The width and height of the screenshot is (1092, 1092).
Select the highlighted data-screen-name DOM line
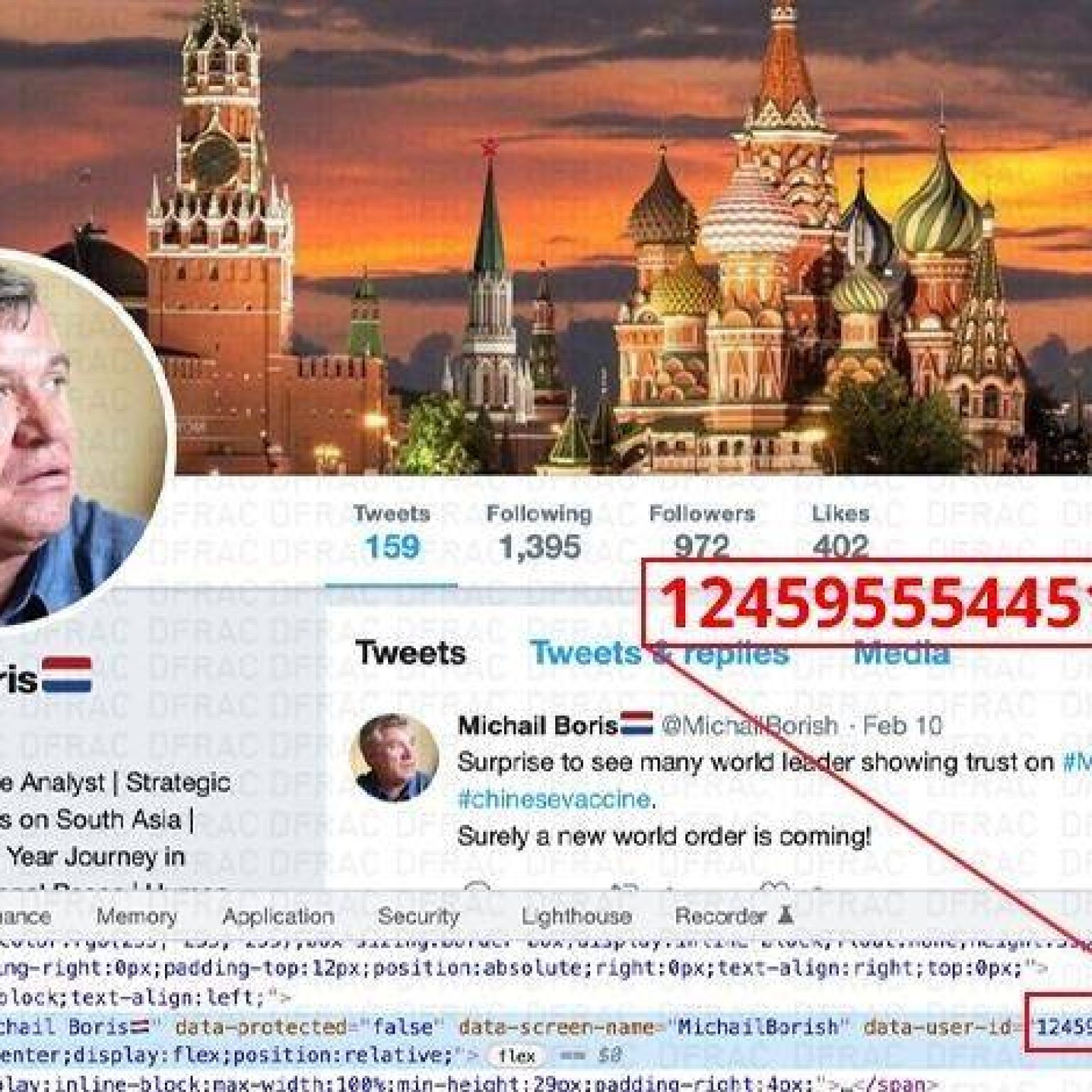[x=546, y=1027]
